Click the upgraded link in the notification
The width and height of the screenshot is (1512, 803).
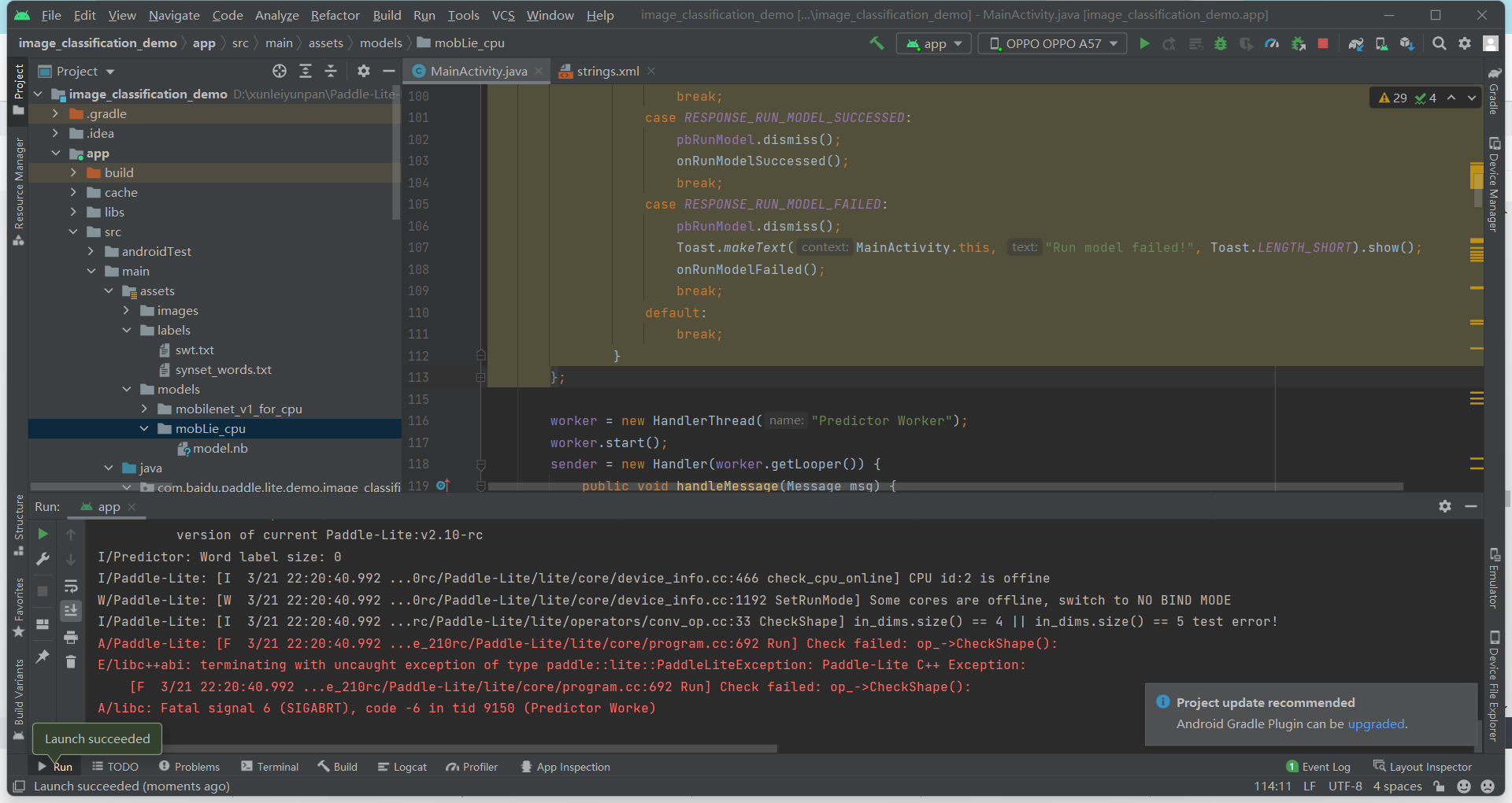point(1376,723)
